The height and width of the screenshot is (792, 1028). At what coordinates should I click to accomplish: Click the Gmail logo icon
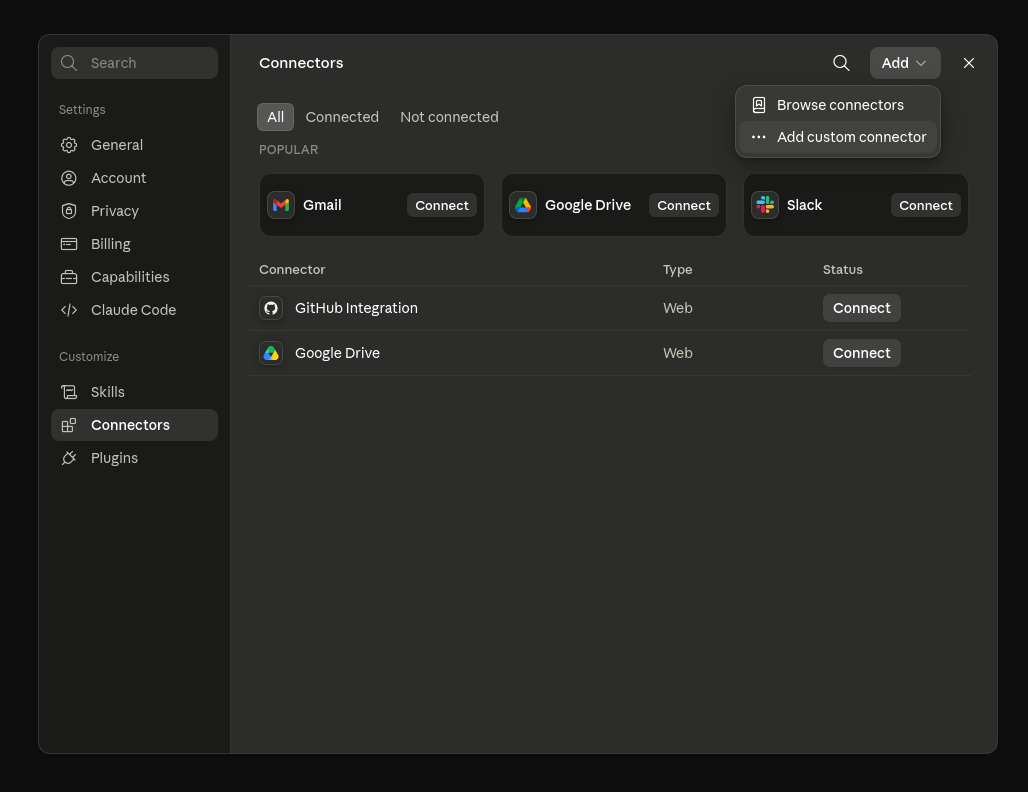[281, 205]
